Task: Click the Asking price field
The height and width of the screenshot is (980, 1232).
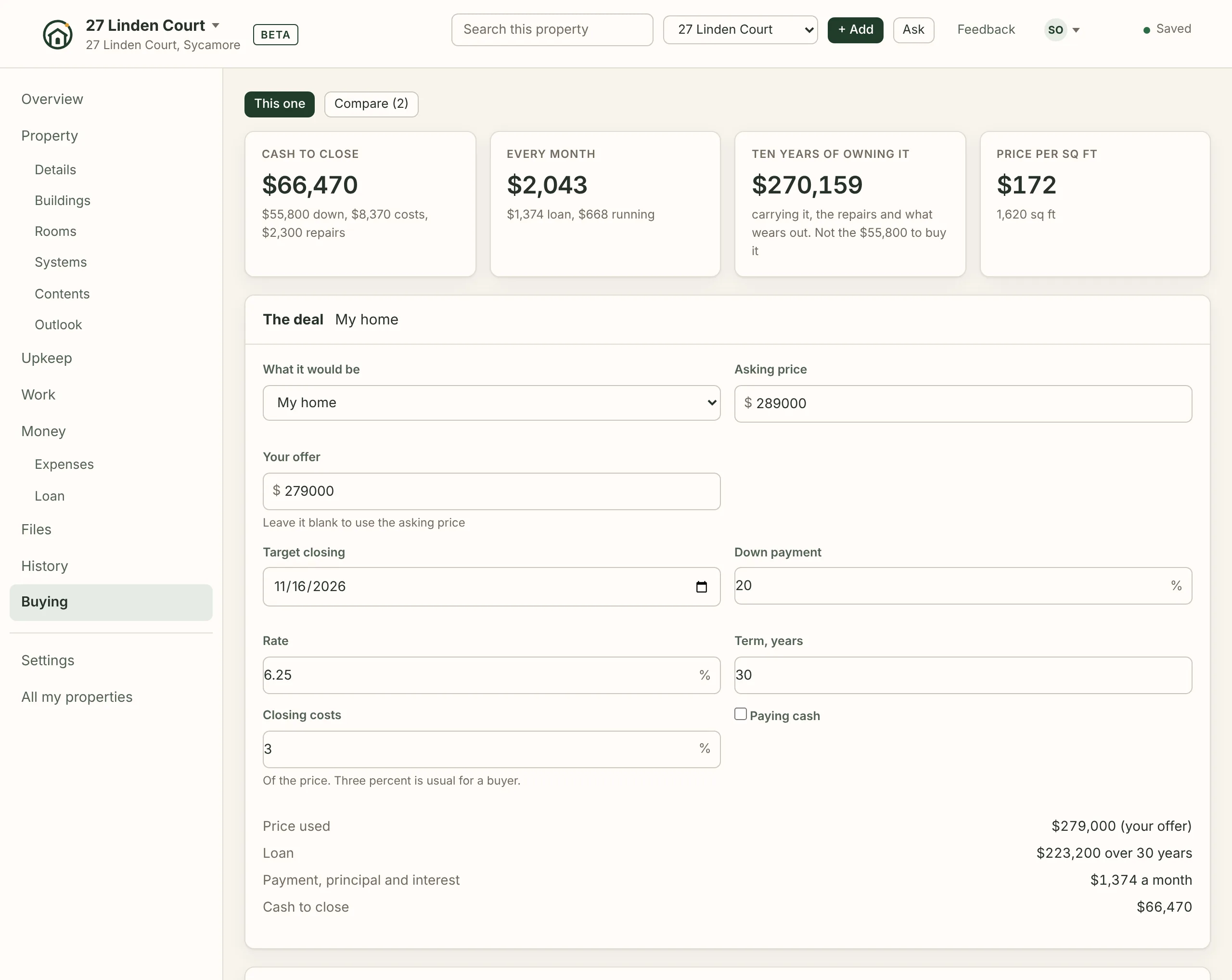Action: pyautogui.click(x=963, y=403)
